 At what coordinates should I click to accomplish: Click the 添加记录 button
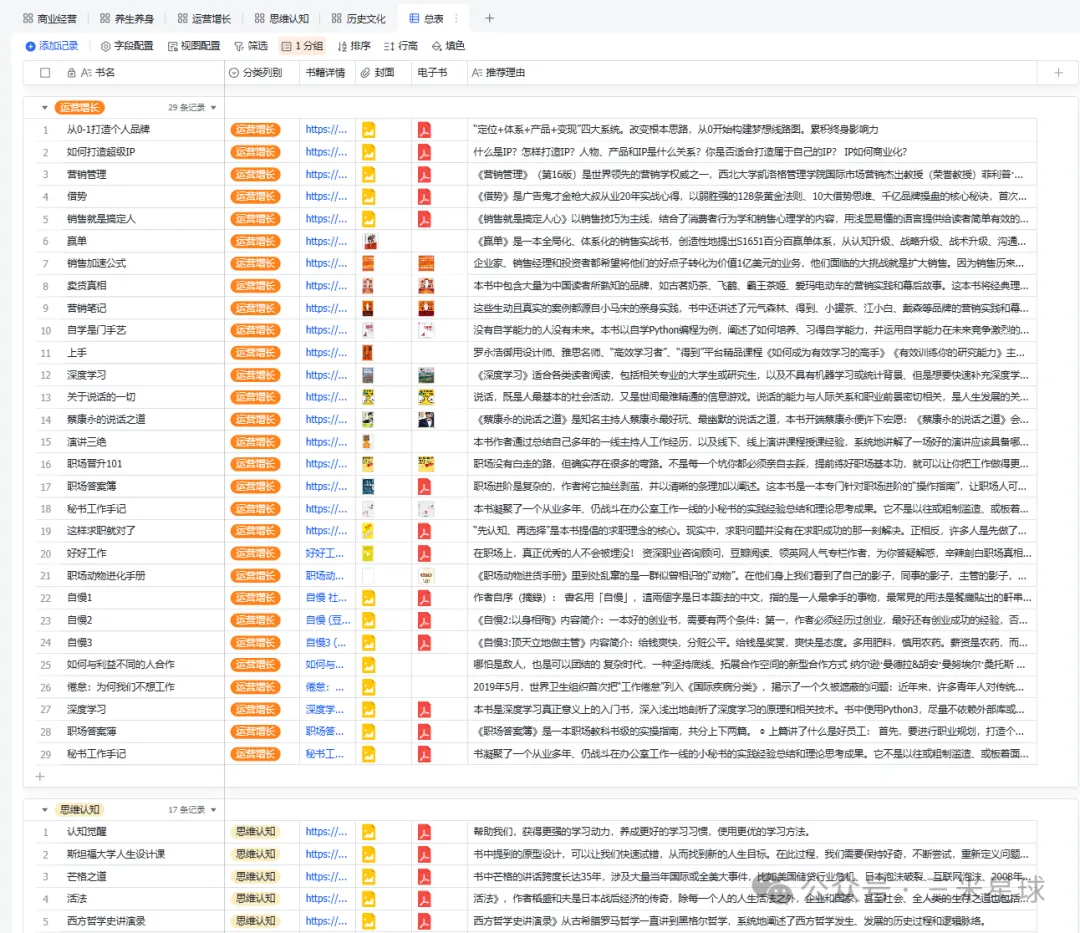[52, 46]
